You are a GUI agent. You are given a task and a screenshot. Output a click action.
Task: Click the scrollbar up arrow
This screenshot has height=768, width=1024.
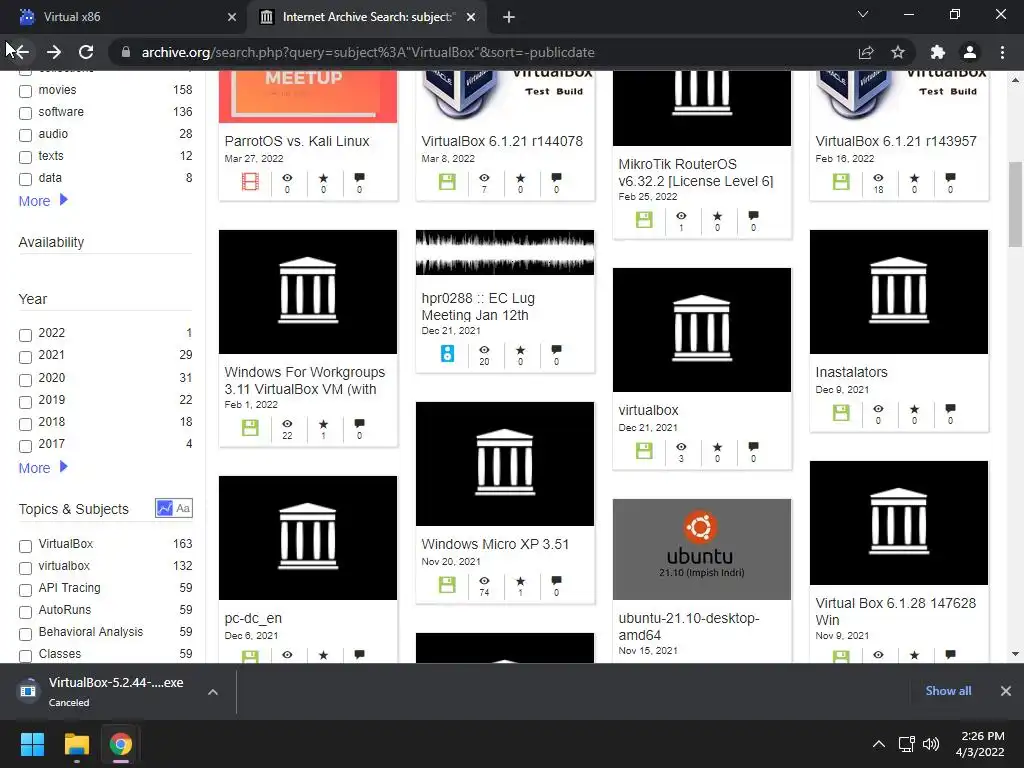1015,80
